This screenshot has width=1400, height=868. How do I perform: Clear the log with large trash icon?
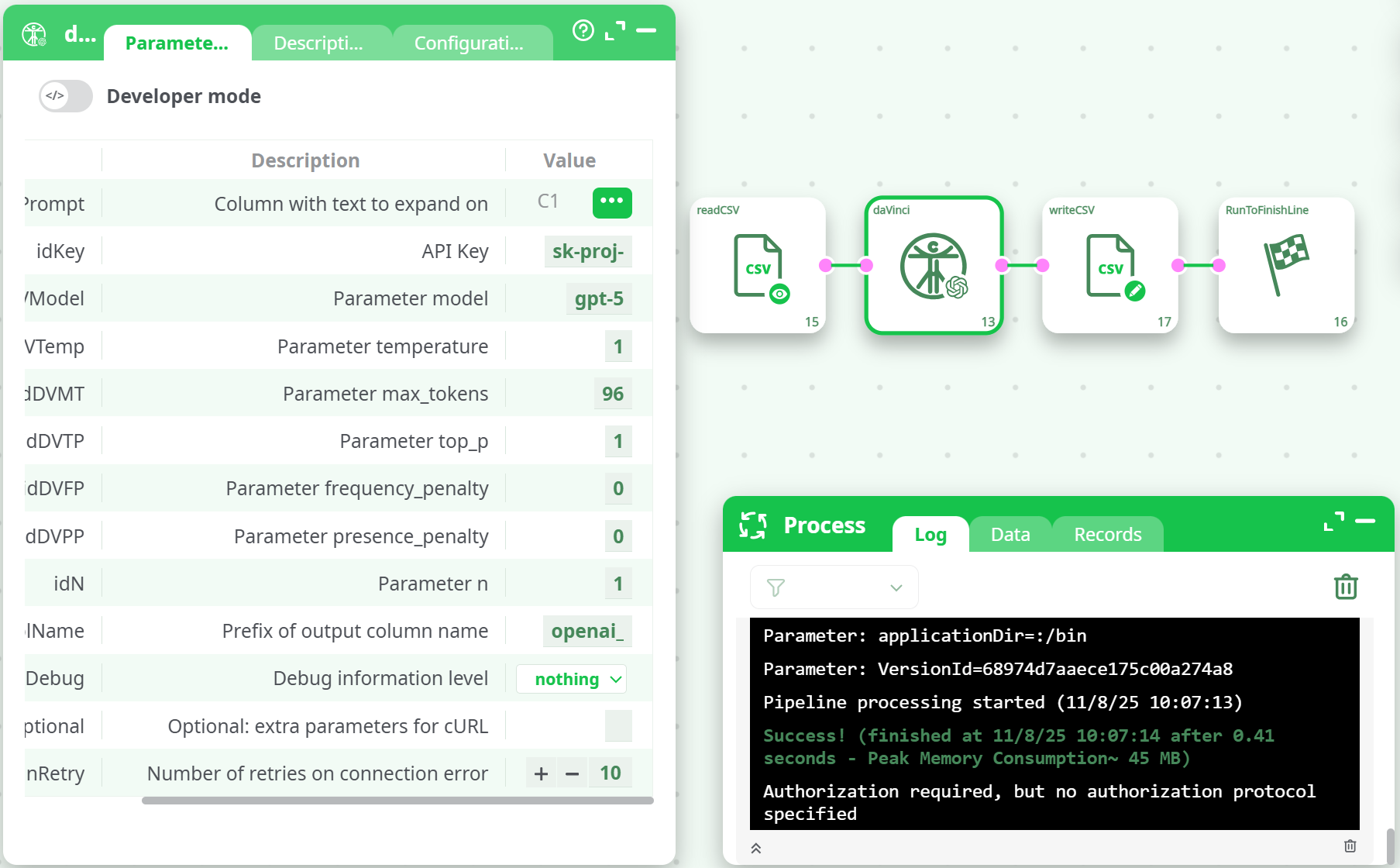1346,587
